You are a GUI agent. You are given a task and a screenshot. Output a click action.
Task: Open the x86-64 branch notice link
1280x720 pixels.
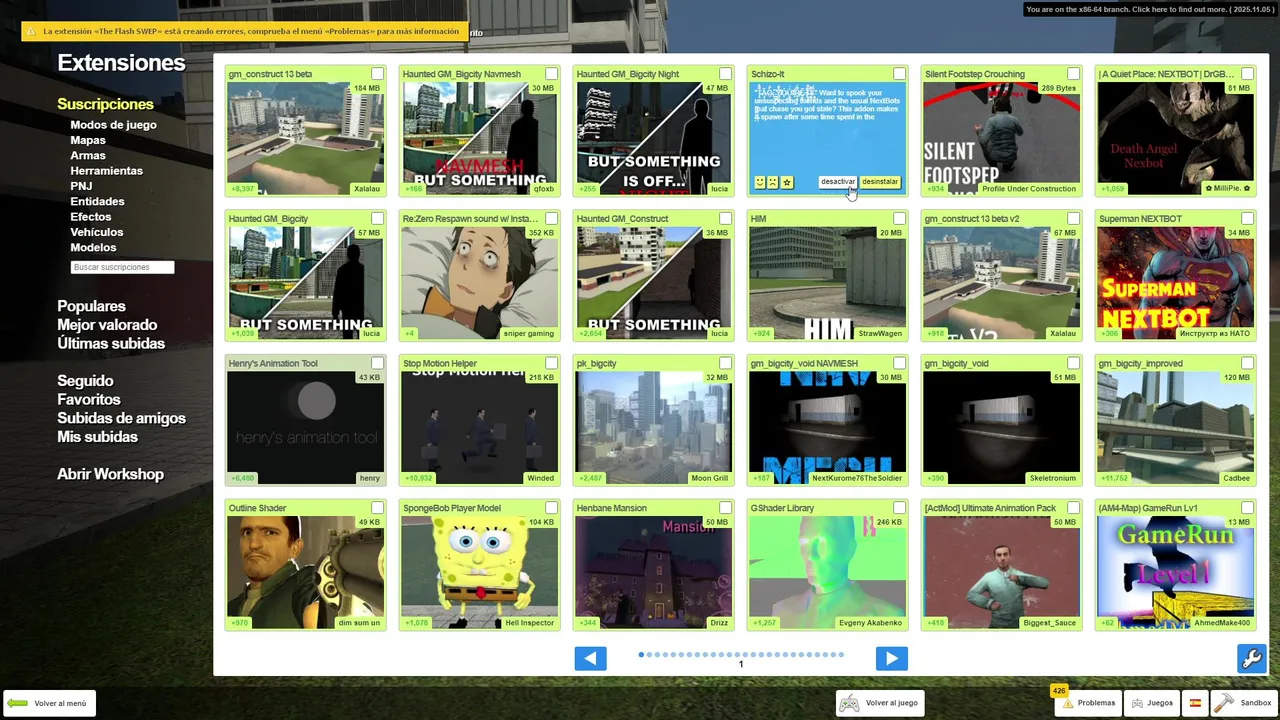[1151, 9]
